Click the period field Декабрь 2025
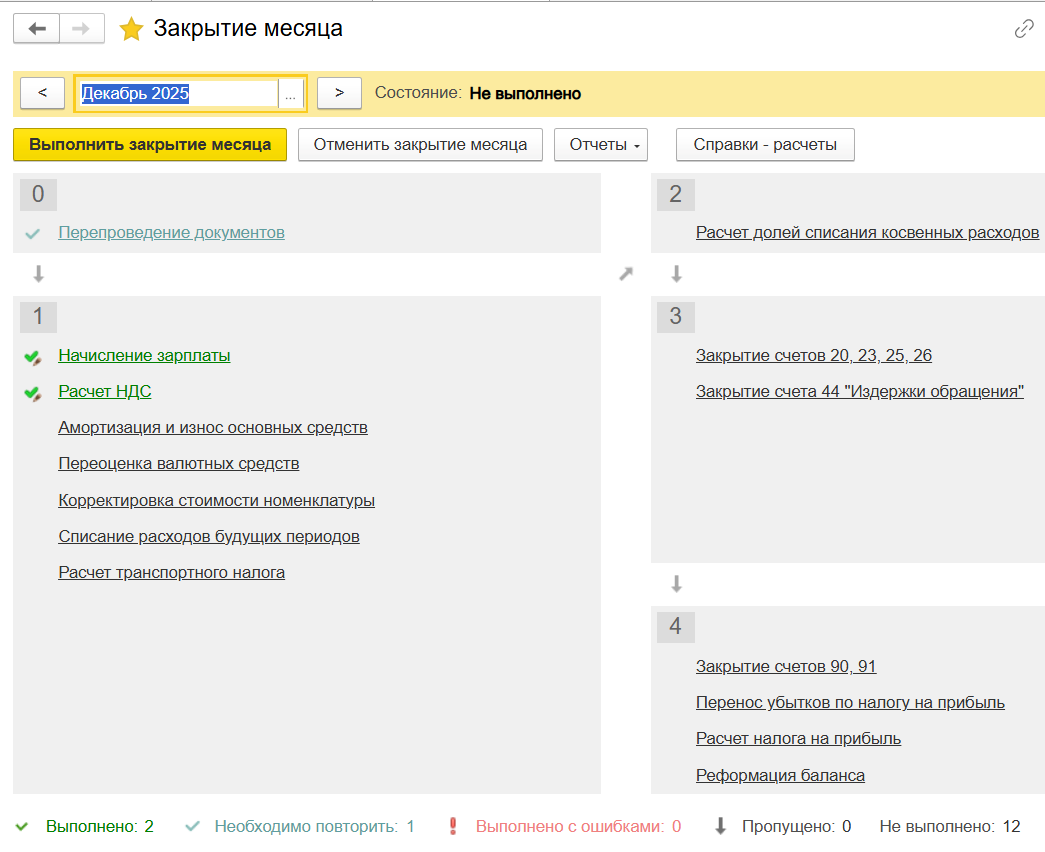 (x=177, y=93)
